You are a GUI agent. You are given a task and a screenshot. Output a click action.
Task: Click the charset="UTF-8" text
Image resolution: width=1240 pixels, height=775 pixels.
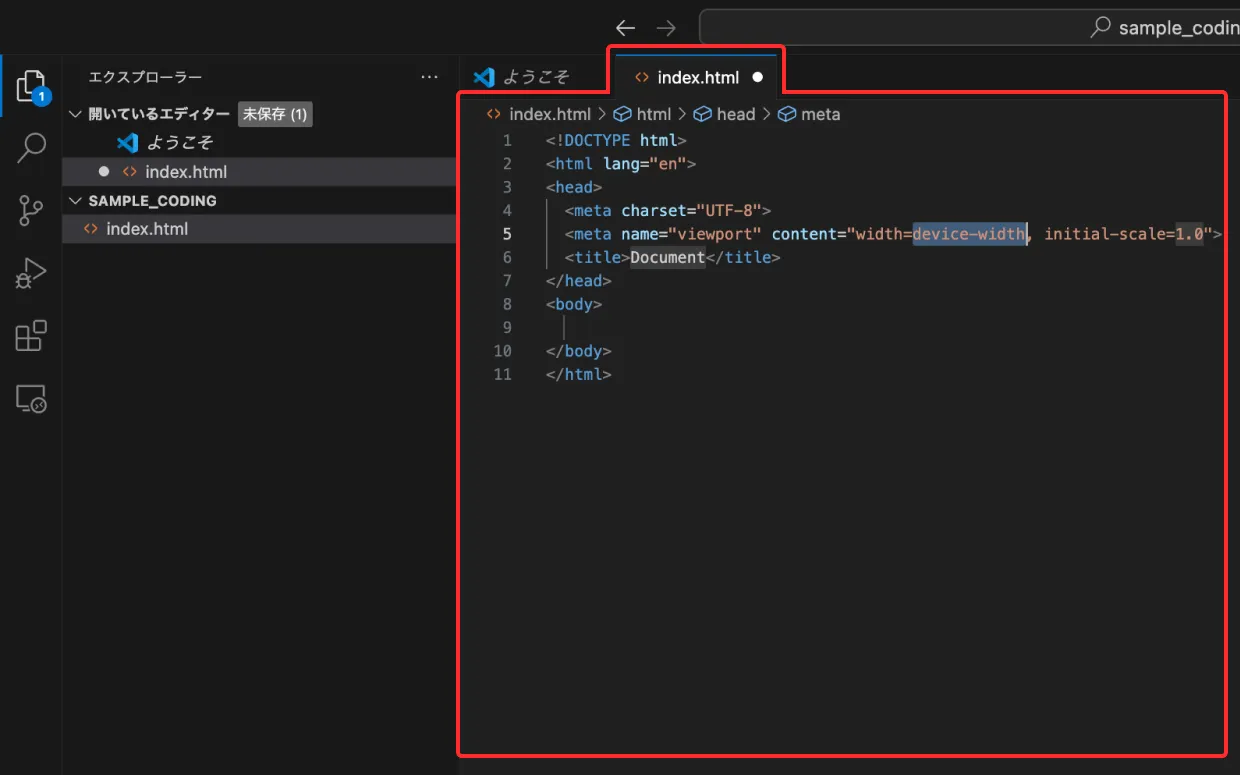(692, 211)
